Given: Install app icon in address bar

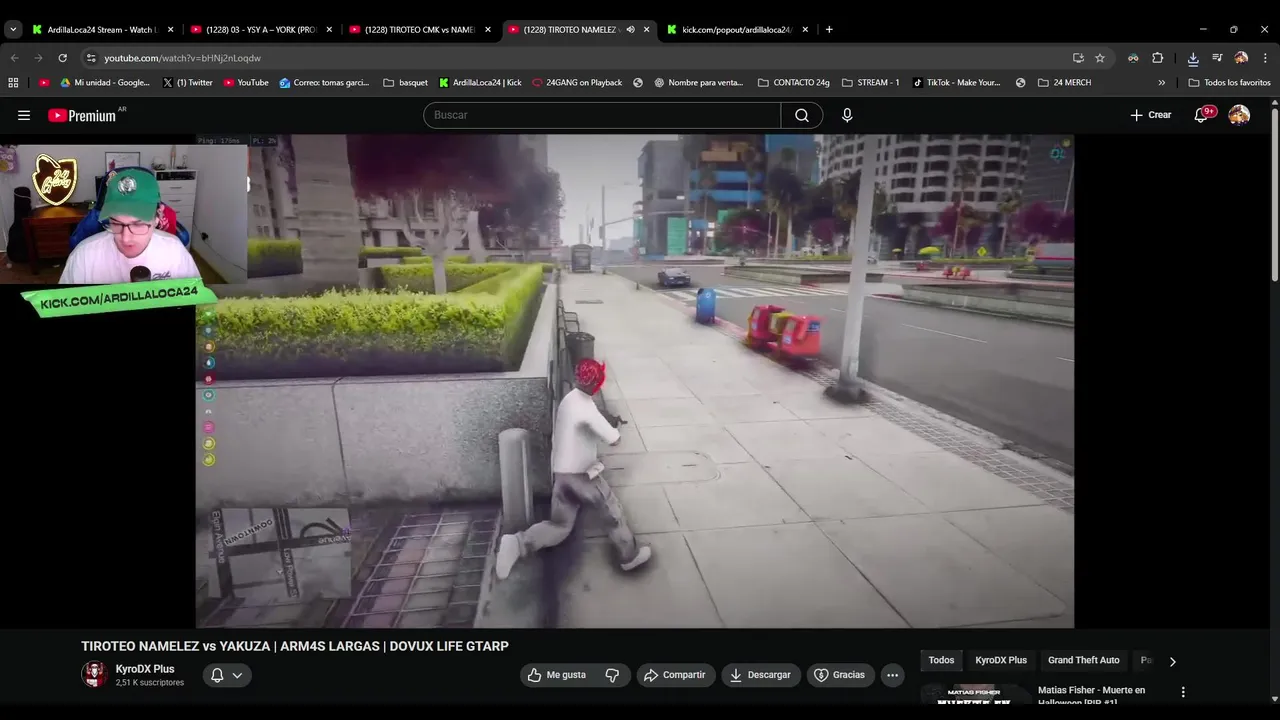Looking at the screenshot, I should click(1078, 58).
